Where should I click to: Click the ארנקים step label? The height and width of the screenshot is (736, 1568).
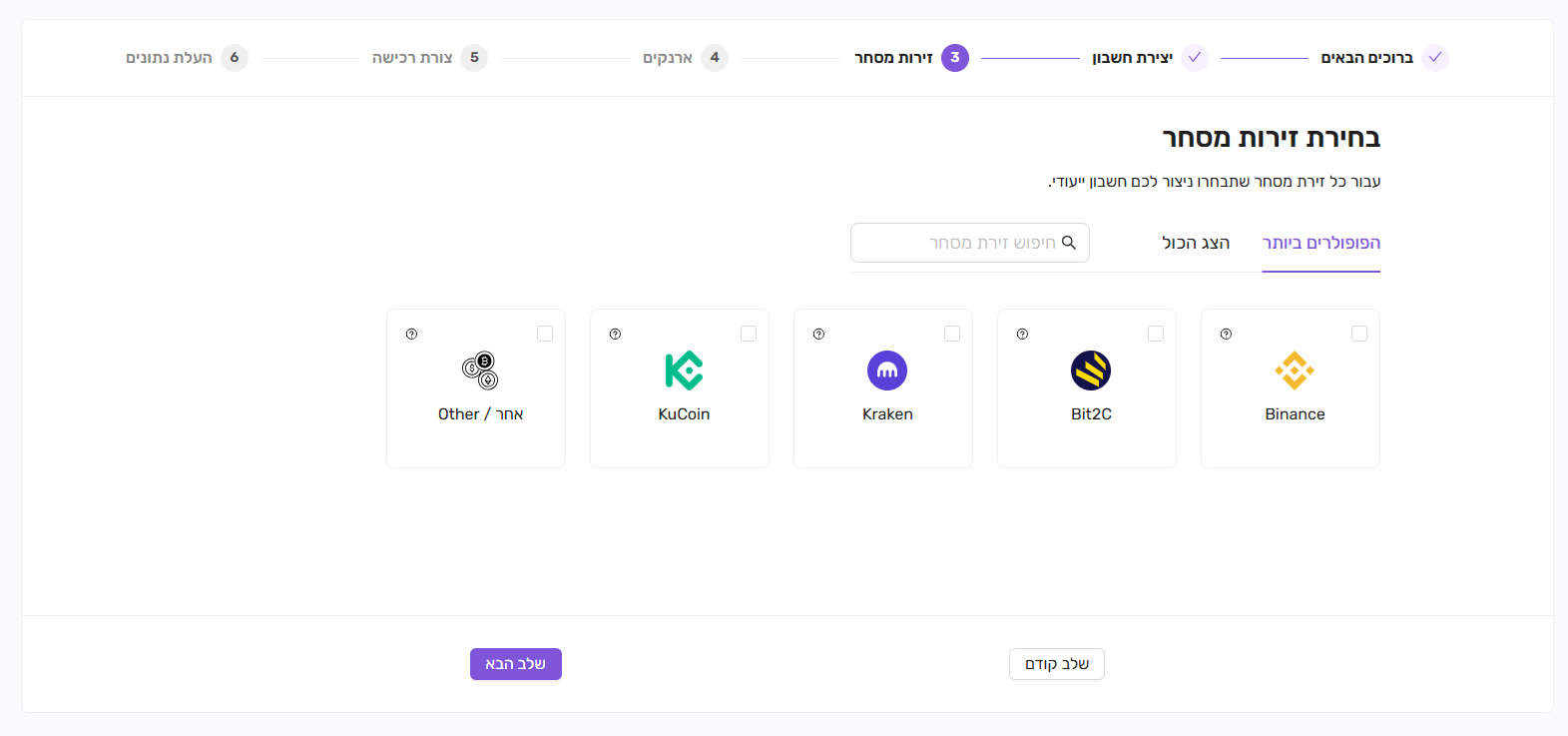pos(668,58)
